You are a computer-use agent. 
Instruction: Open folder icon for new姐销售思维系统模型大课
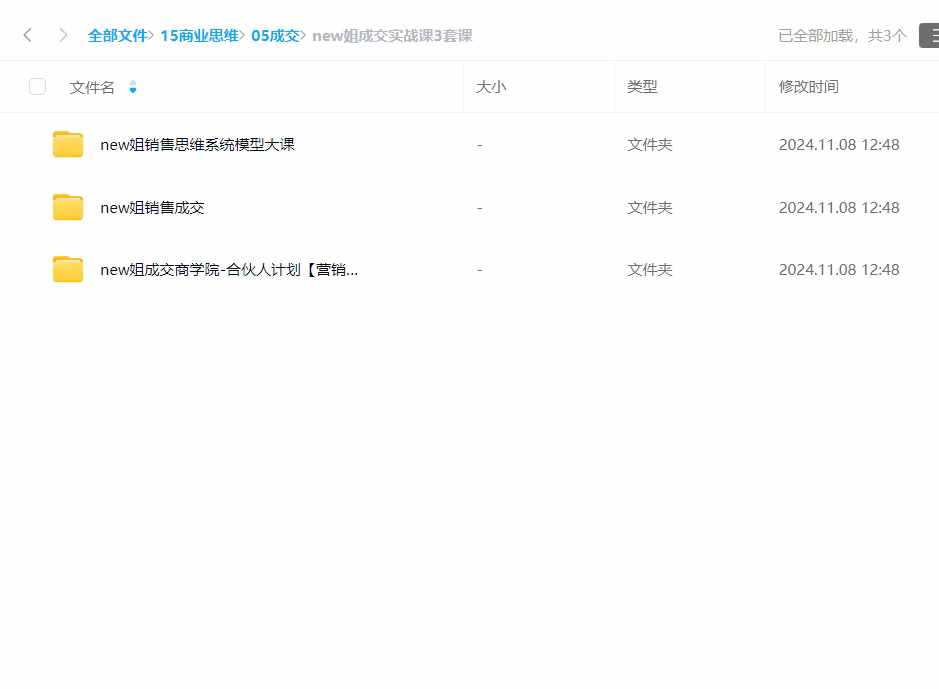point(68,144)
